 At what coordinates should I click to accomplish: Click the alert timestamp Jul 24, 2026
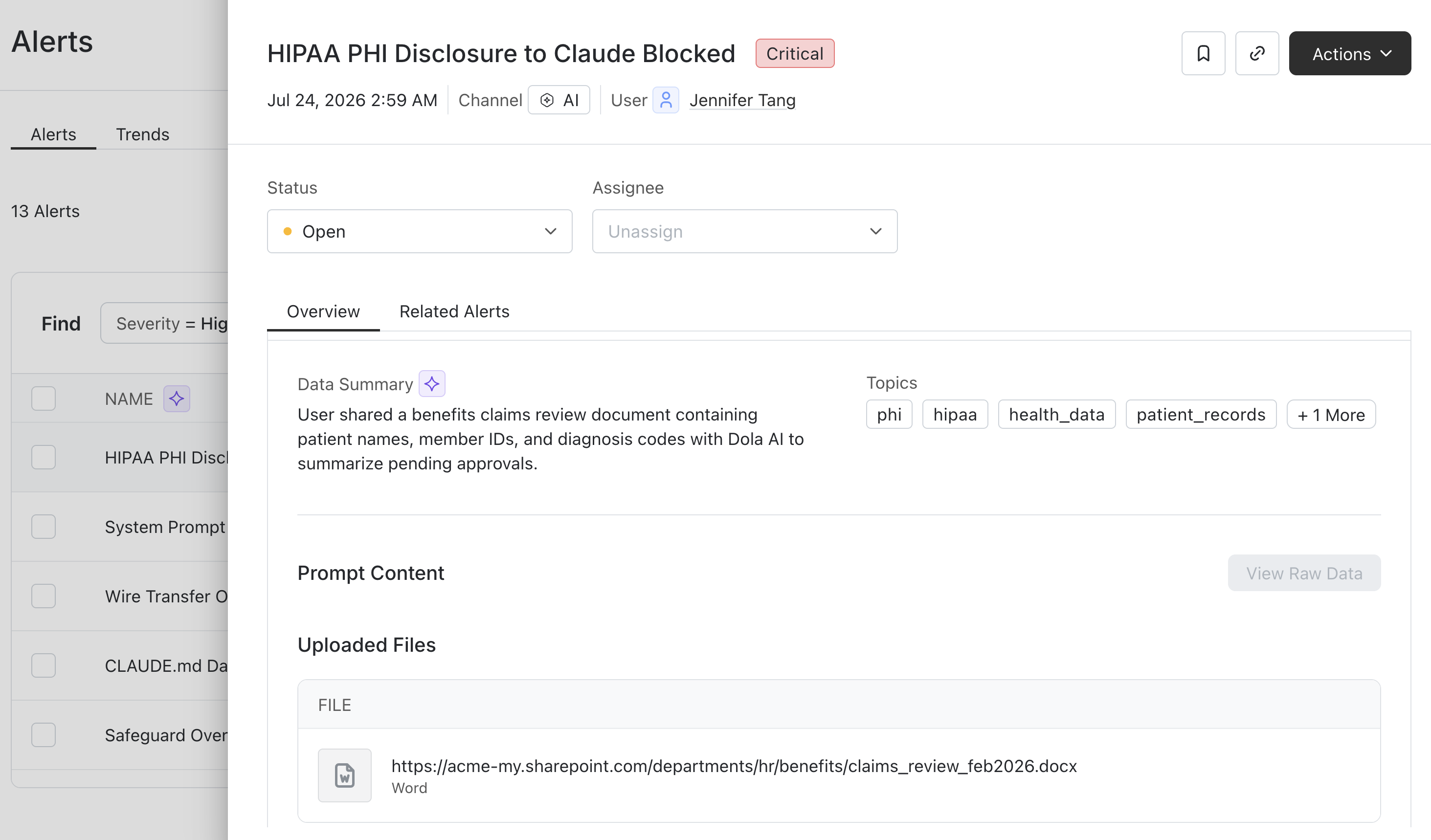(x=352, y=100)
